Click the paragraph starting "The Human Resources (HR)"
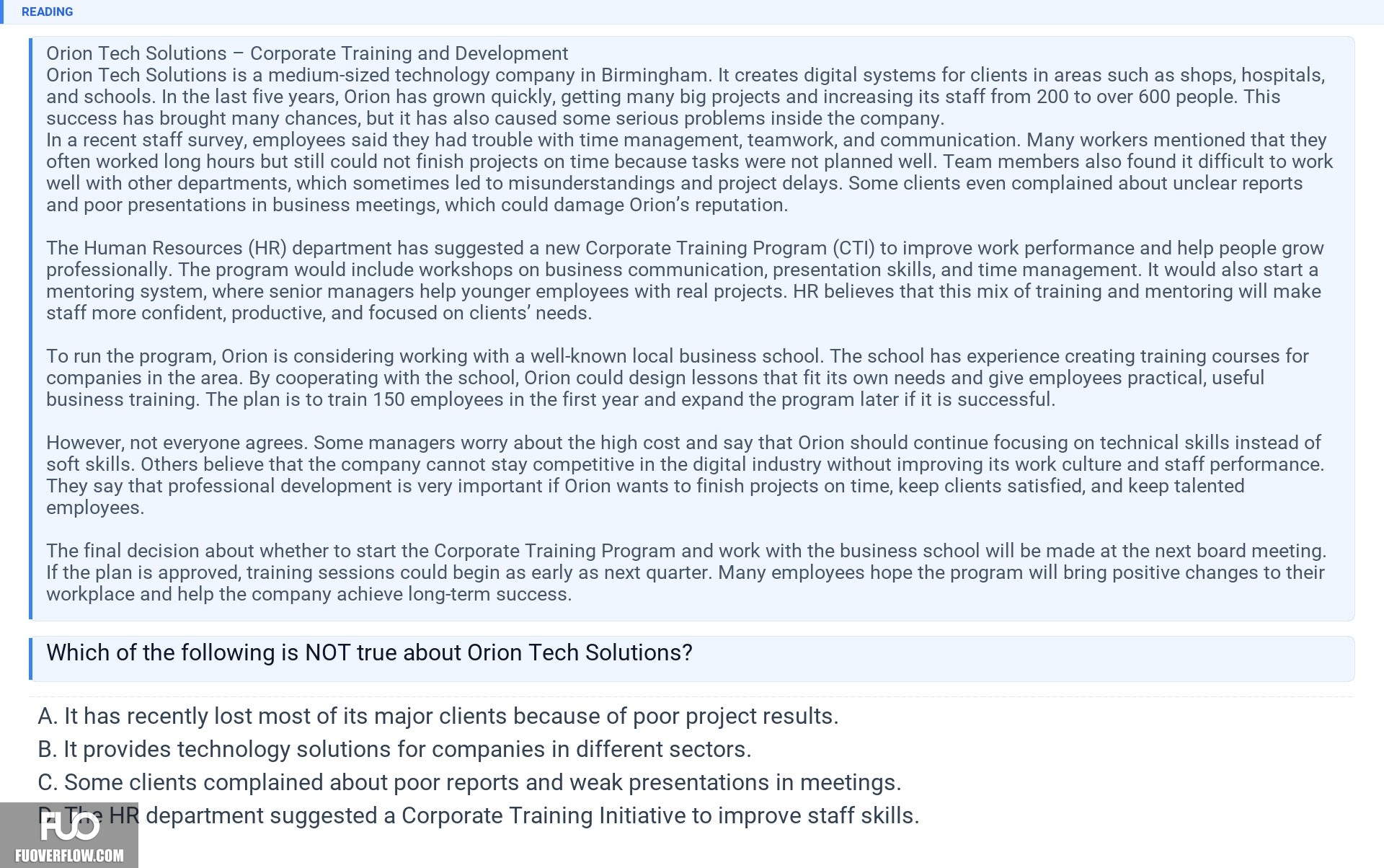The width and height of the screenshot is (1384, 868). point(685,280)
